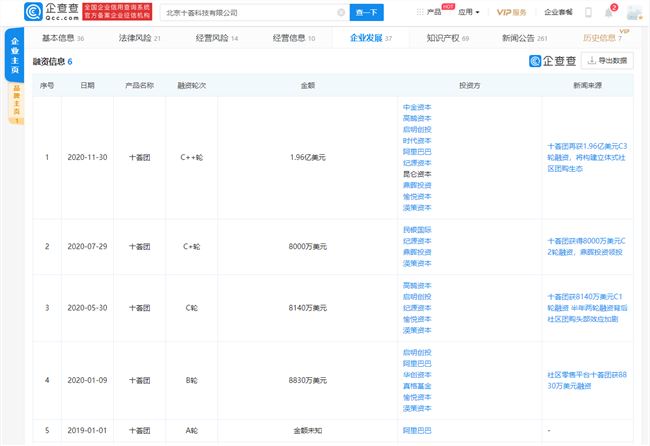Select the 企业发展 tab
650x446 pixels.
(371, 38)
